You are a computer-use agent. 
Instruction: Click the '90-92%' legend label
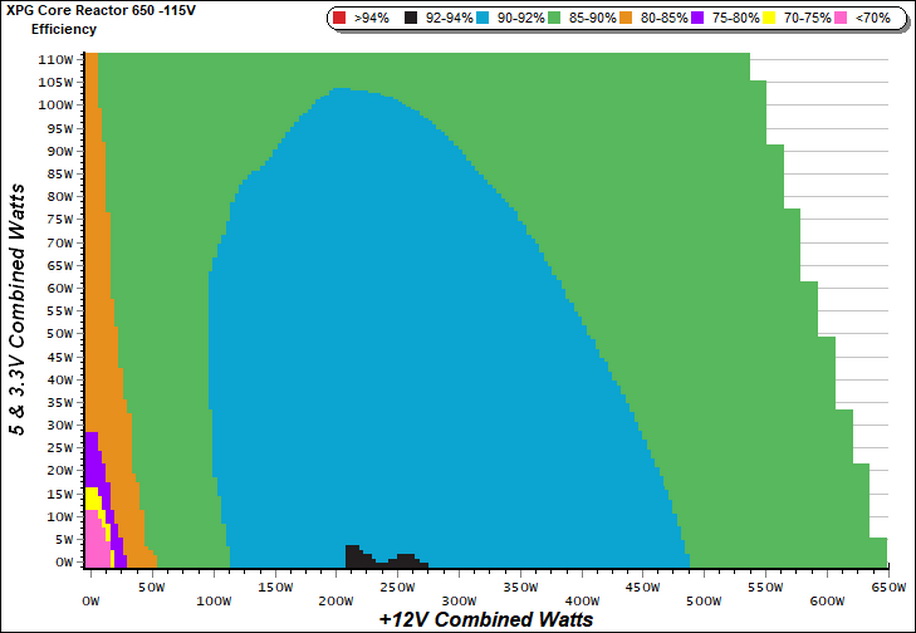[521, 19]
